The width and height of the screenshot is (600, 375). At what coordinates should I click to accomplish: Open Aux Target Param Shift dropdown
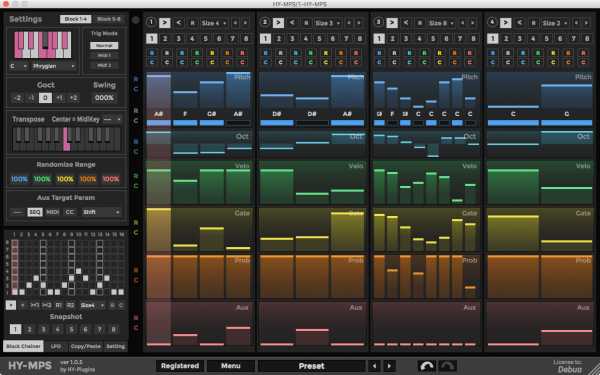click(101, 212)
